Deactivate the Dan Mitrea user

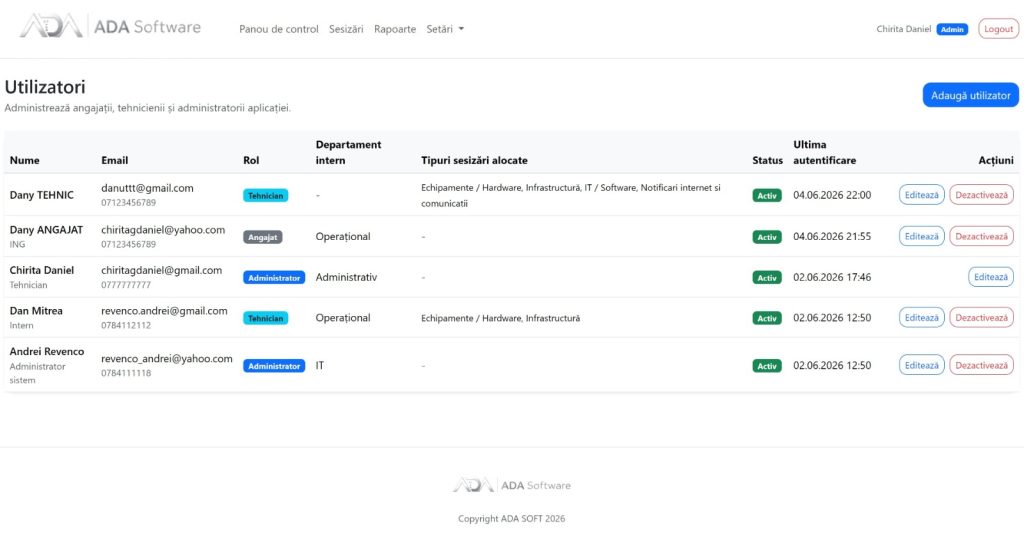[981, 317]
